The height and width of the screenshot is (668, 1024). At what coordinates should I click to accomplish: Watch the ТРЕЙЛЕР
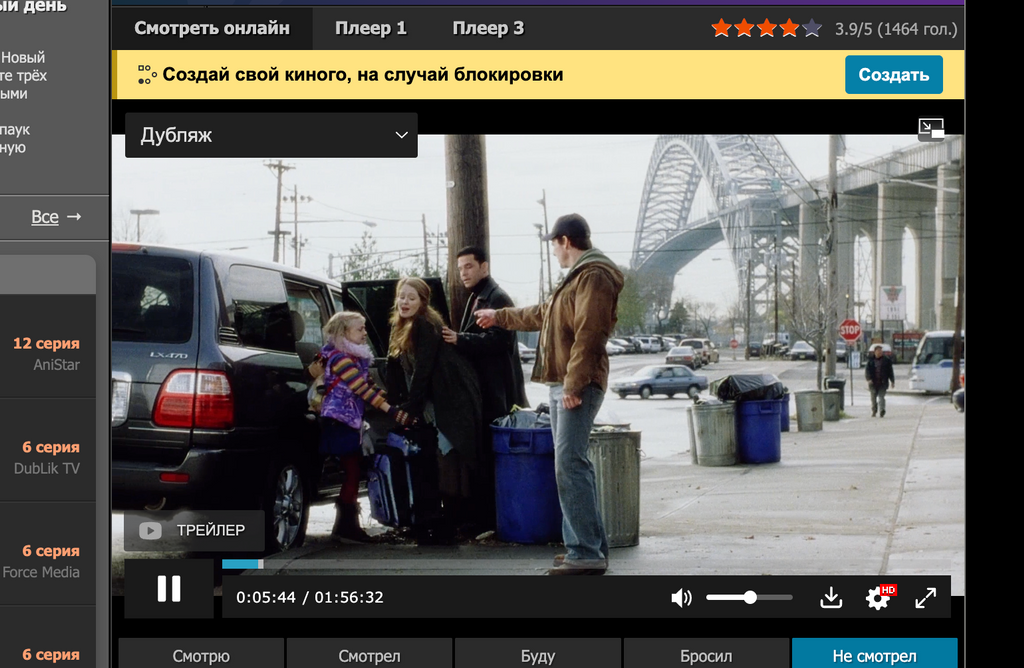pos(194,530)
